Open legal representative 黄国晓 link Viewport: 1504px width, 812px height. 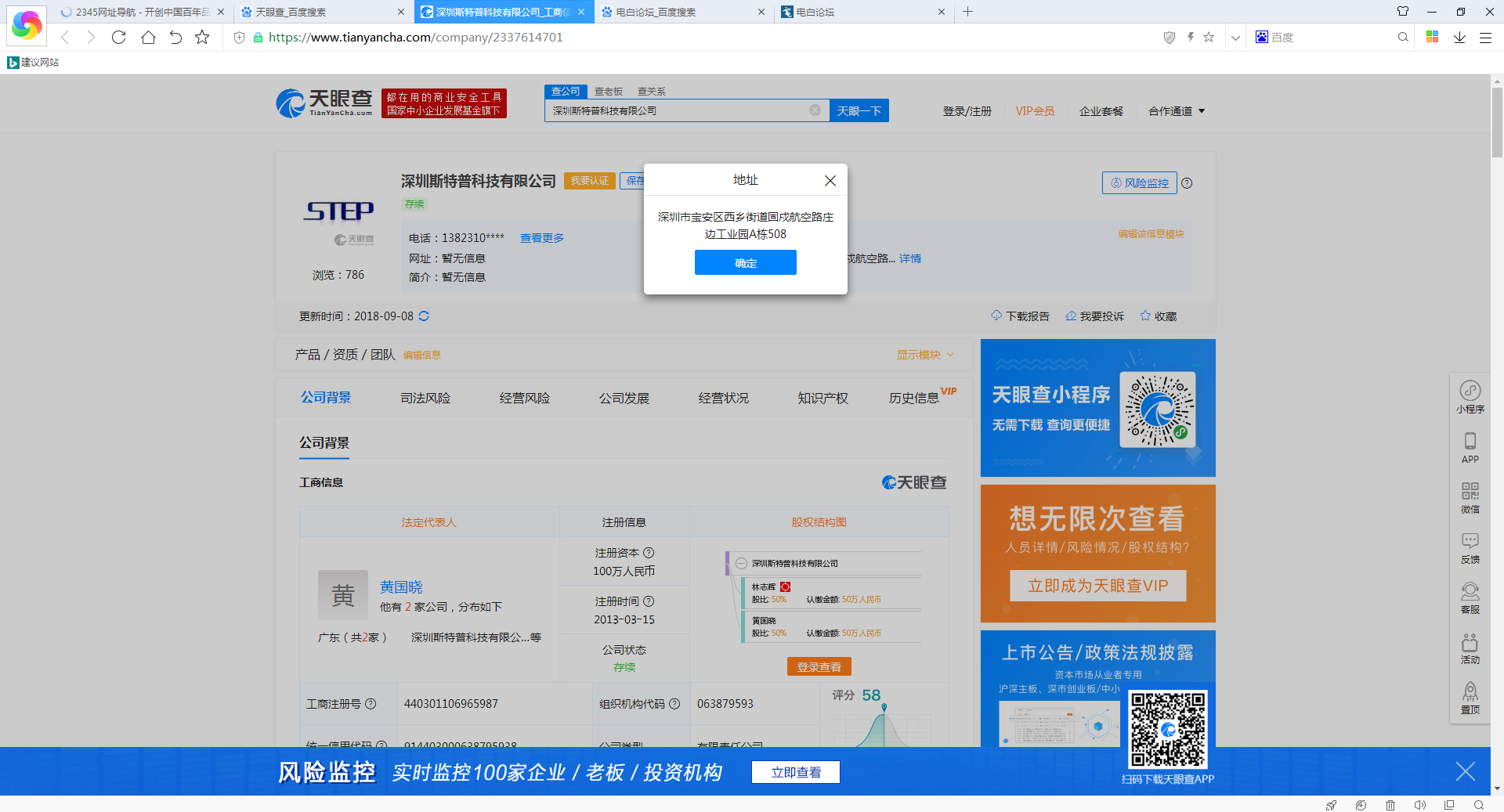click(401, 587)
